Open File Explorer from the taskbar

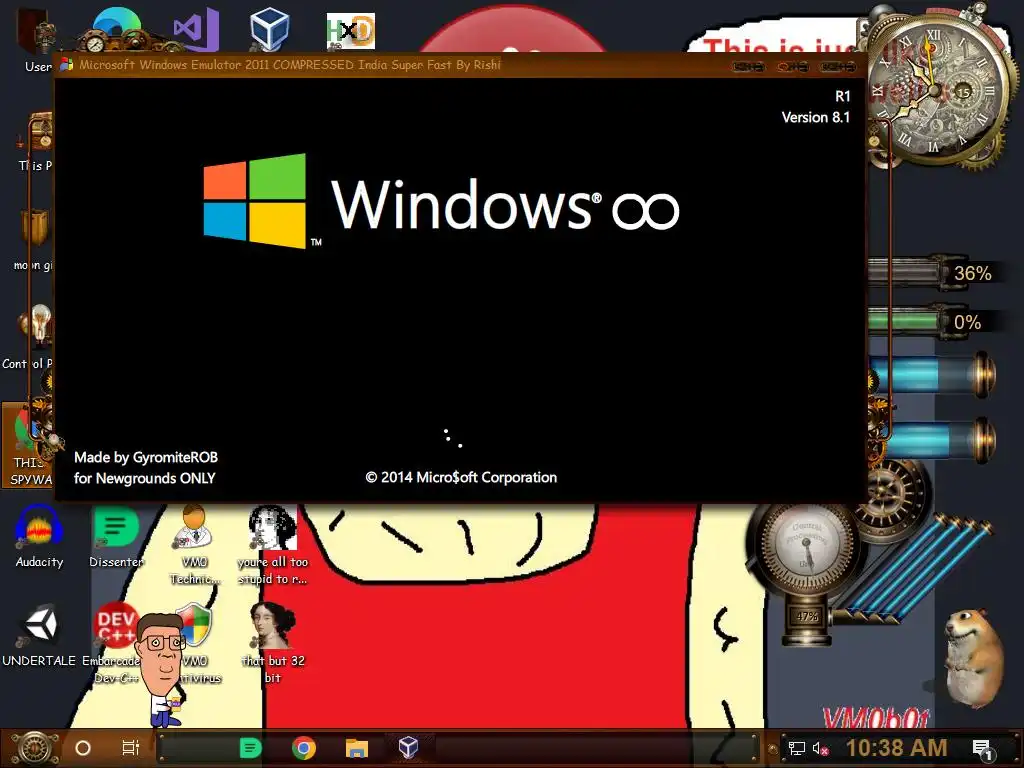[357, 748]
